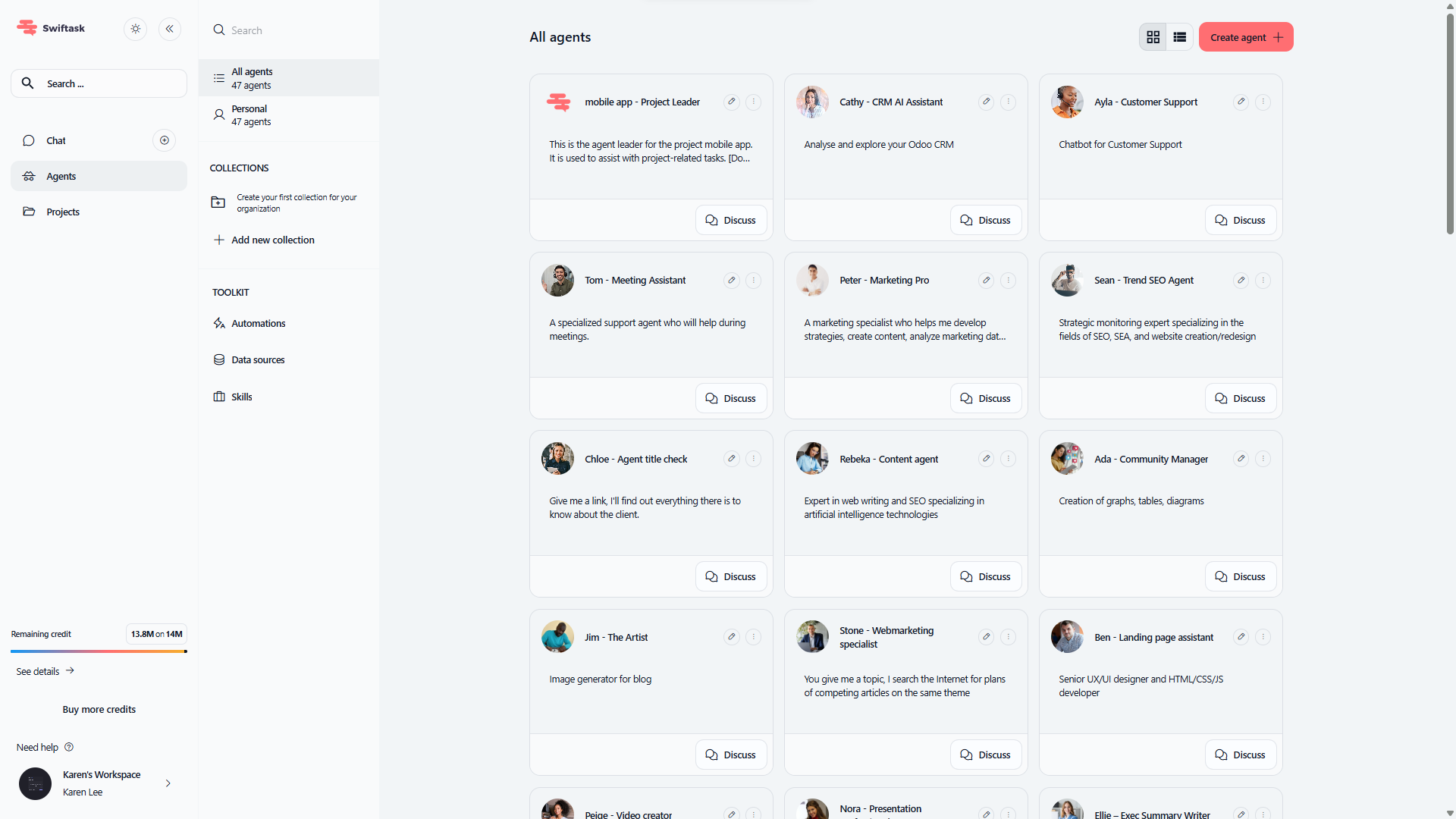Viewport: 1456px width, 819px height.
Task: Open the Projects page
Action: tap(63, 212)
